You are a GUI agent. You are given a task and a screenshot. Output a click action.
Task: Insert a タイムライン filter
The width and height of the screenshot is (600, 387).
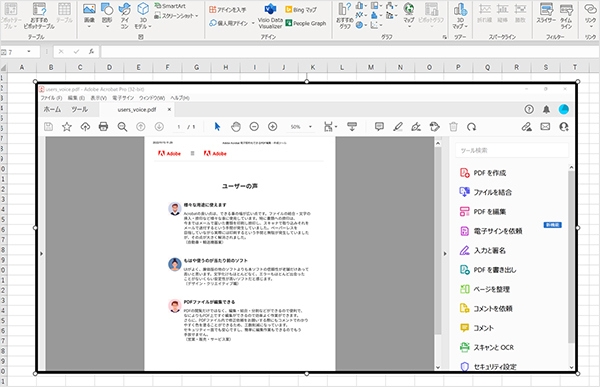(x=566, y=15)
